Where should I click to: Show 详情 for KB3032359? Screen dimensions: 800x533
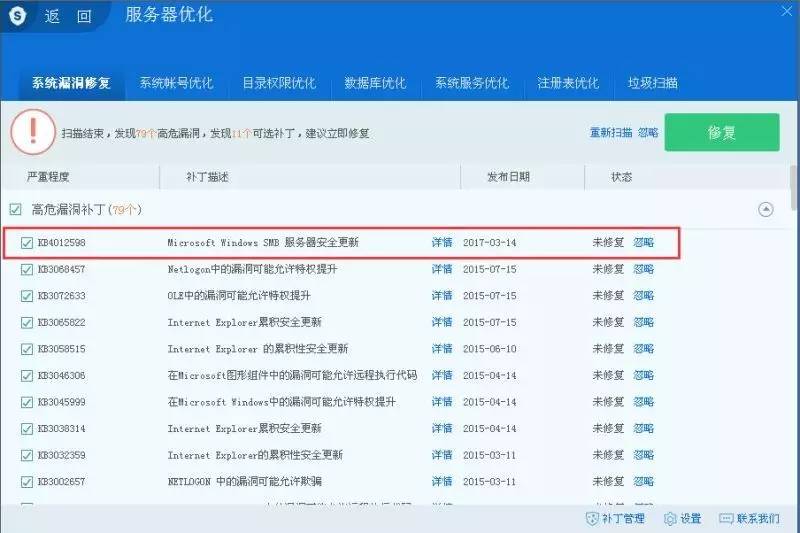pyautogui.click(x=442, y=454)
